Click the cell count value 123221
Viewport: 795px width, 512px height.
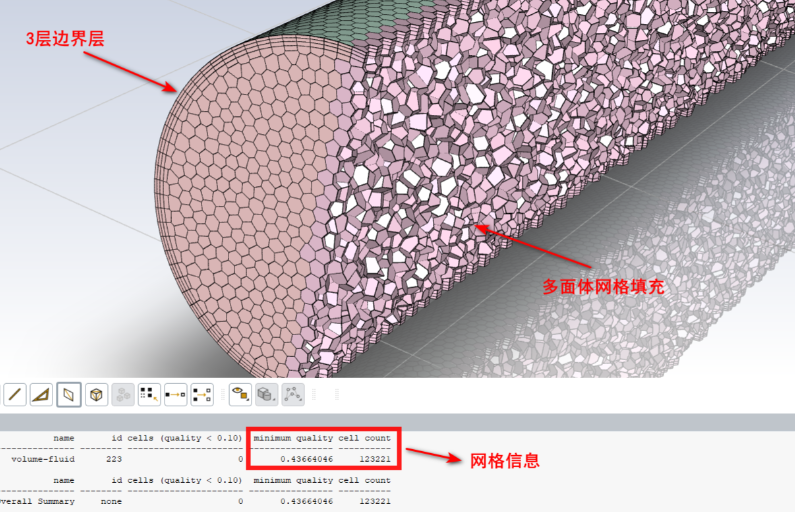click(371, 459)
